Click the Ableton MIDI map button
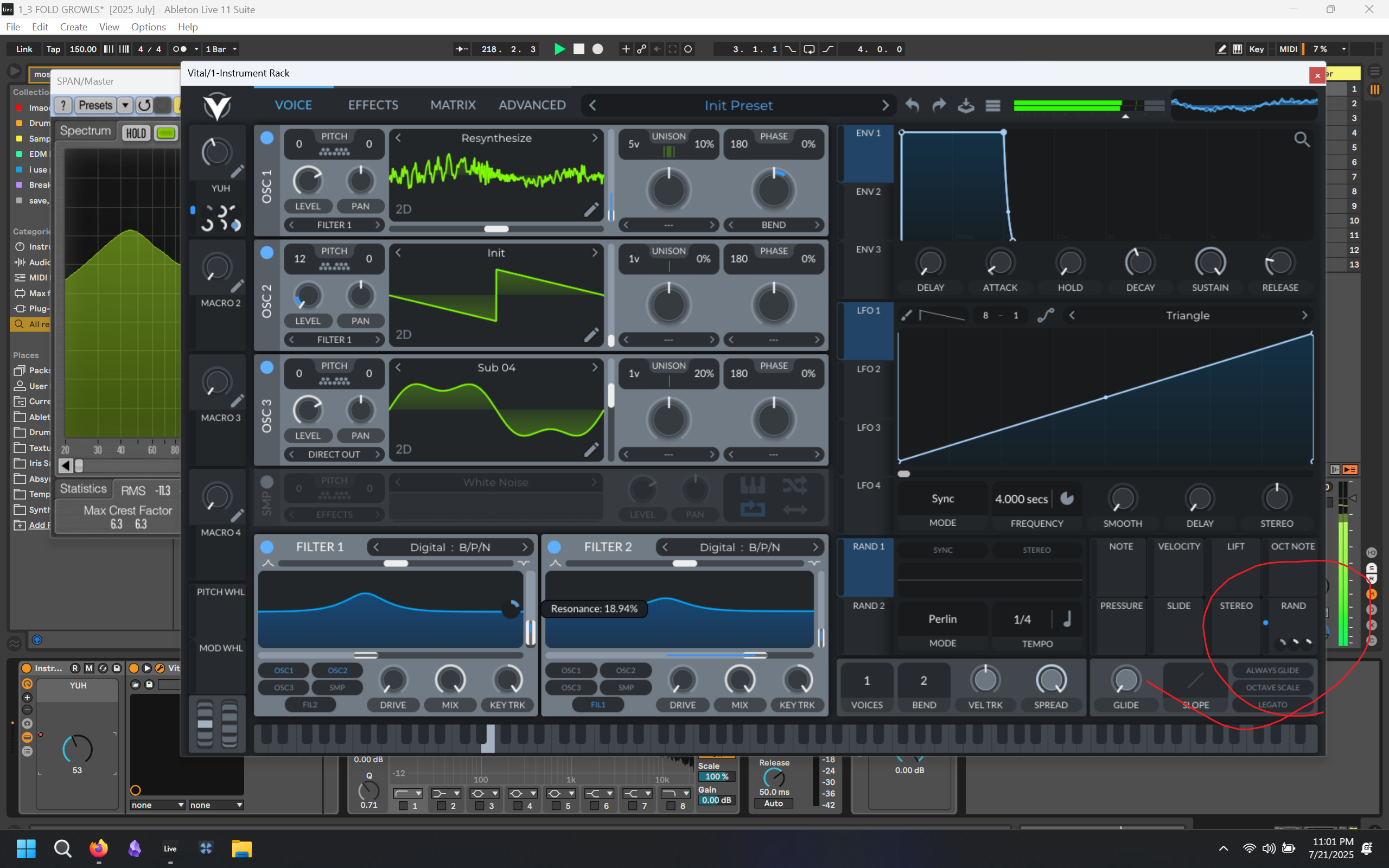The image size is (1389, 868). pos(1288,49)
